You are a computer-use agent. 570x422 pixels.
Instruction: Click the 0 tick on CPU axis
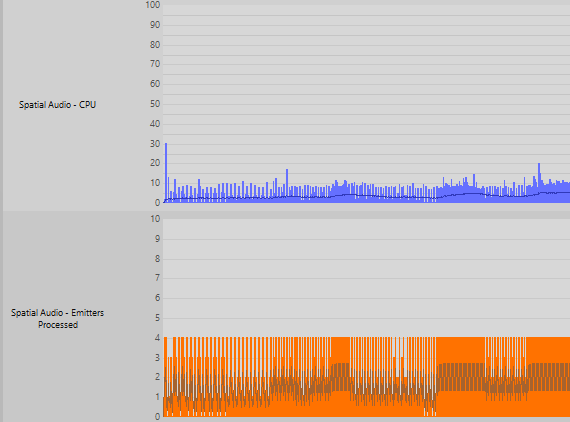tap(157, 203)
